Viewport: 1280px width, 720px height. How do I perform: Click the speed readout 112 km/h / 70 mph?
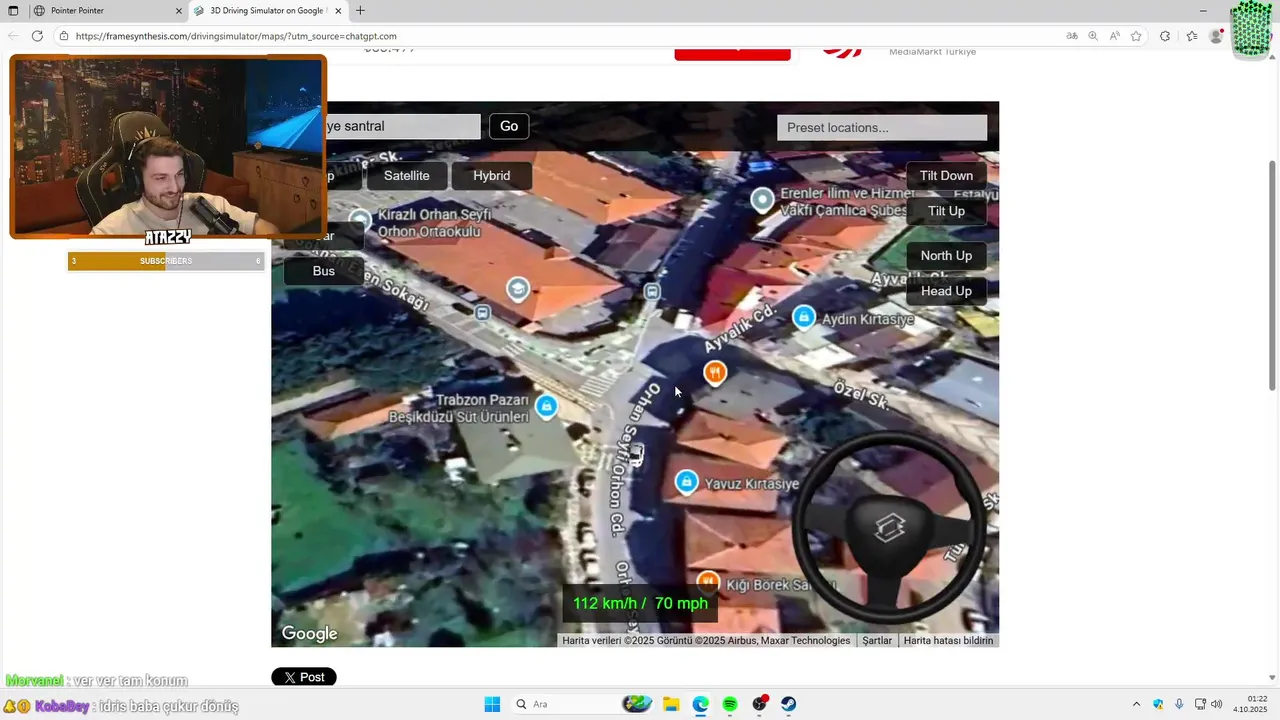(x=640, y=604)
